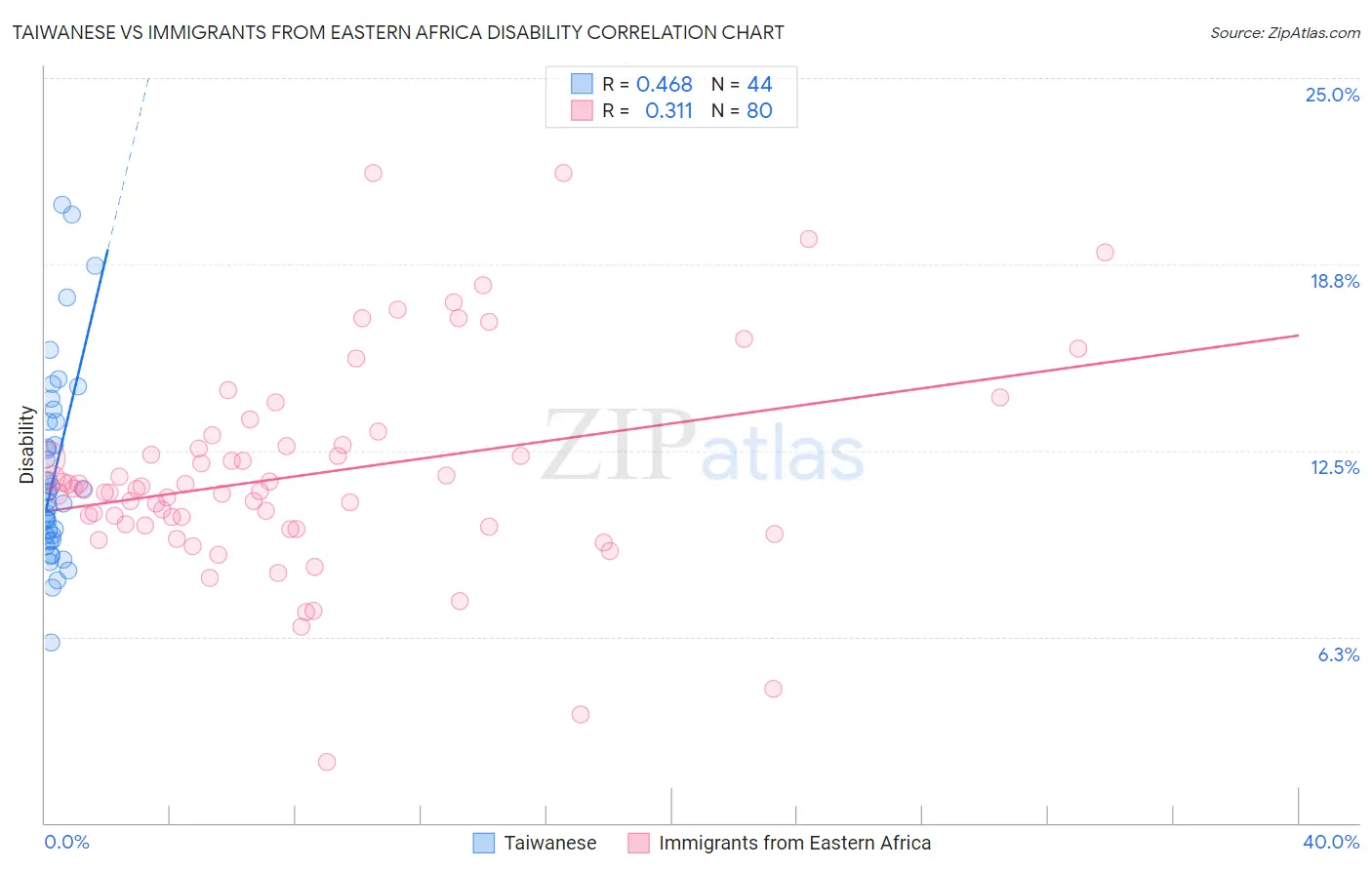Viewport: 1372px width, 870px height.
Task: Open the Source: ZipAtlas.com link
Action: pos(1284,33)
